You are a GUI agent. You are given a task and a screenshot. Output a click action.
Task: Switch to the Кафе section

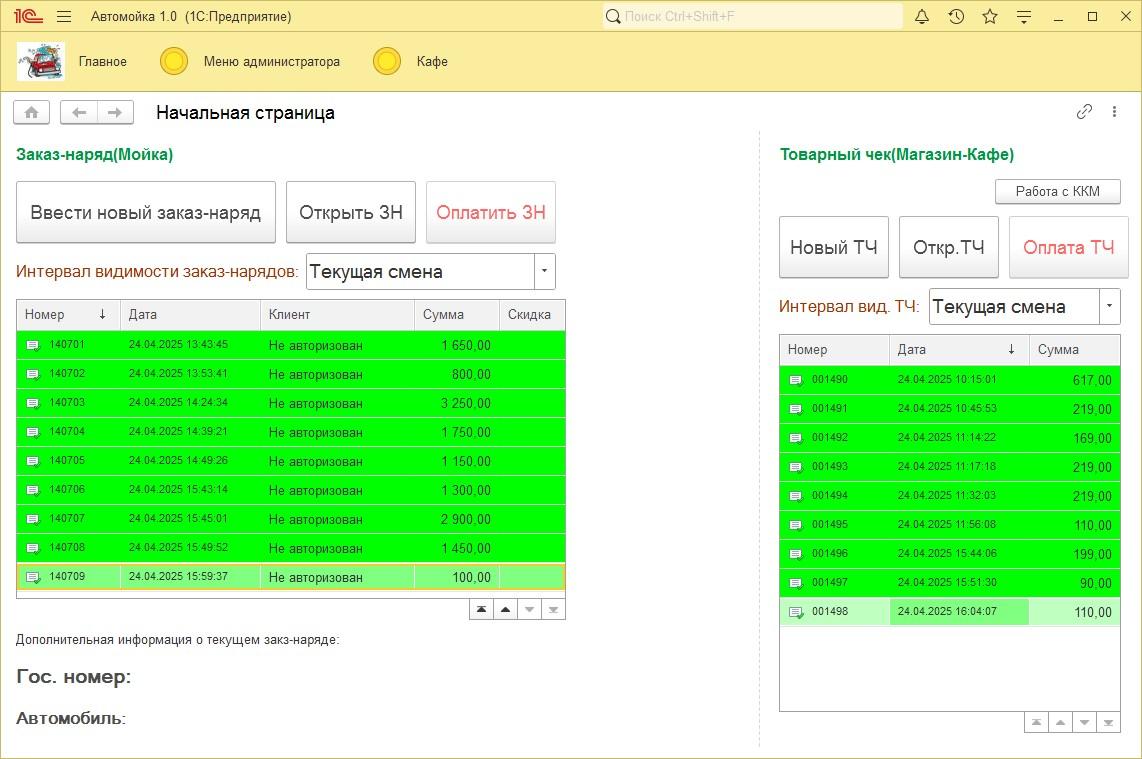(x=432, y=62)
